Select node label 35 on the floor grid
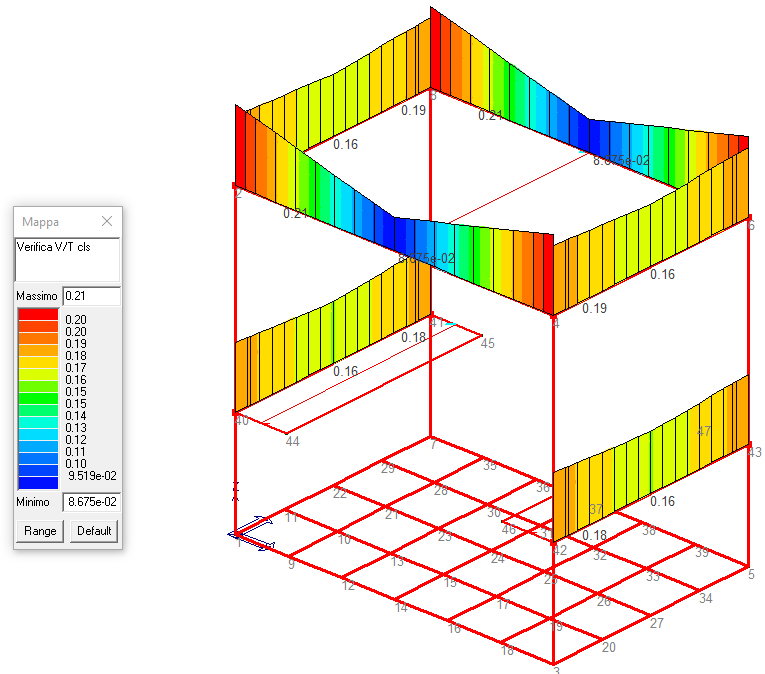 click(490, 466)
